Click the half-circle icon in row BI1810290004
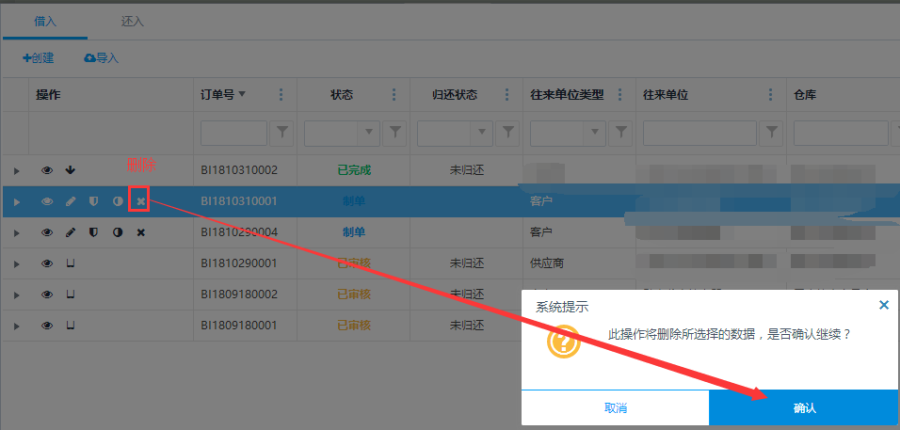This screenshot has width=900, height=430. pyautogui.click(x=117, y=232)
